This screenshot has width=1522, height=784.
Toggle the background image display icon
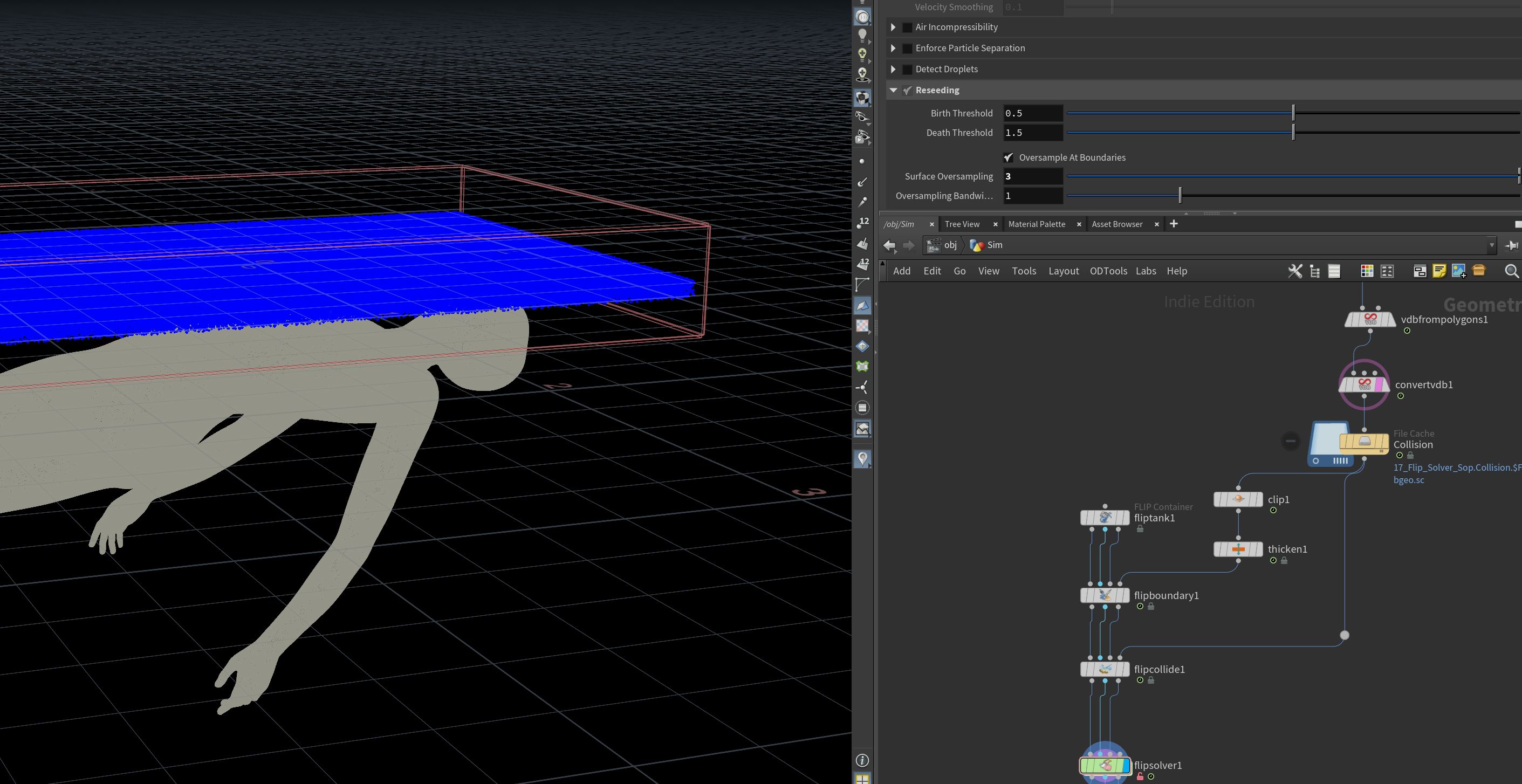862,428
